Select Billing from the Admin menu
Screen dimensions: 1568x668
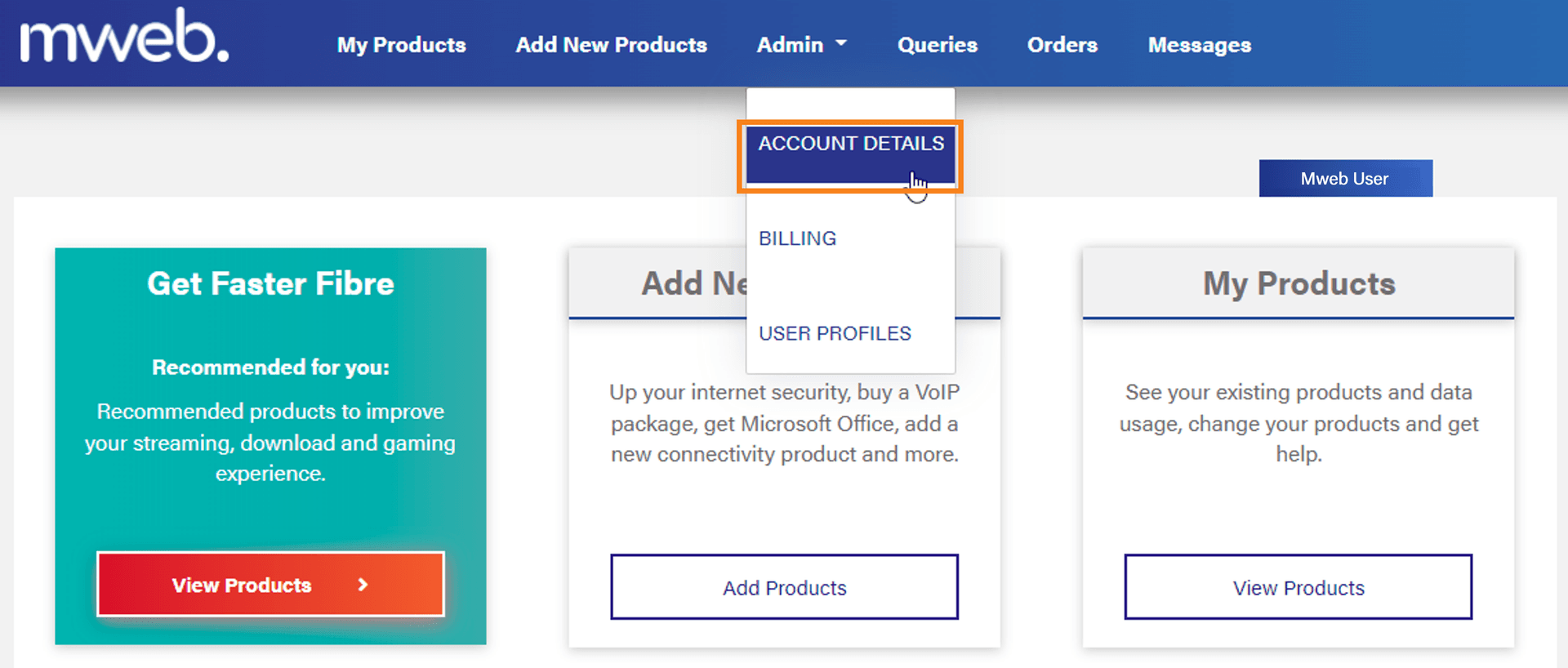tap(797, 238)
